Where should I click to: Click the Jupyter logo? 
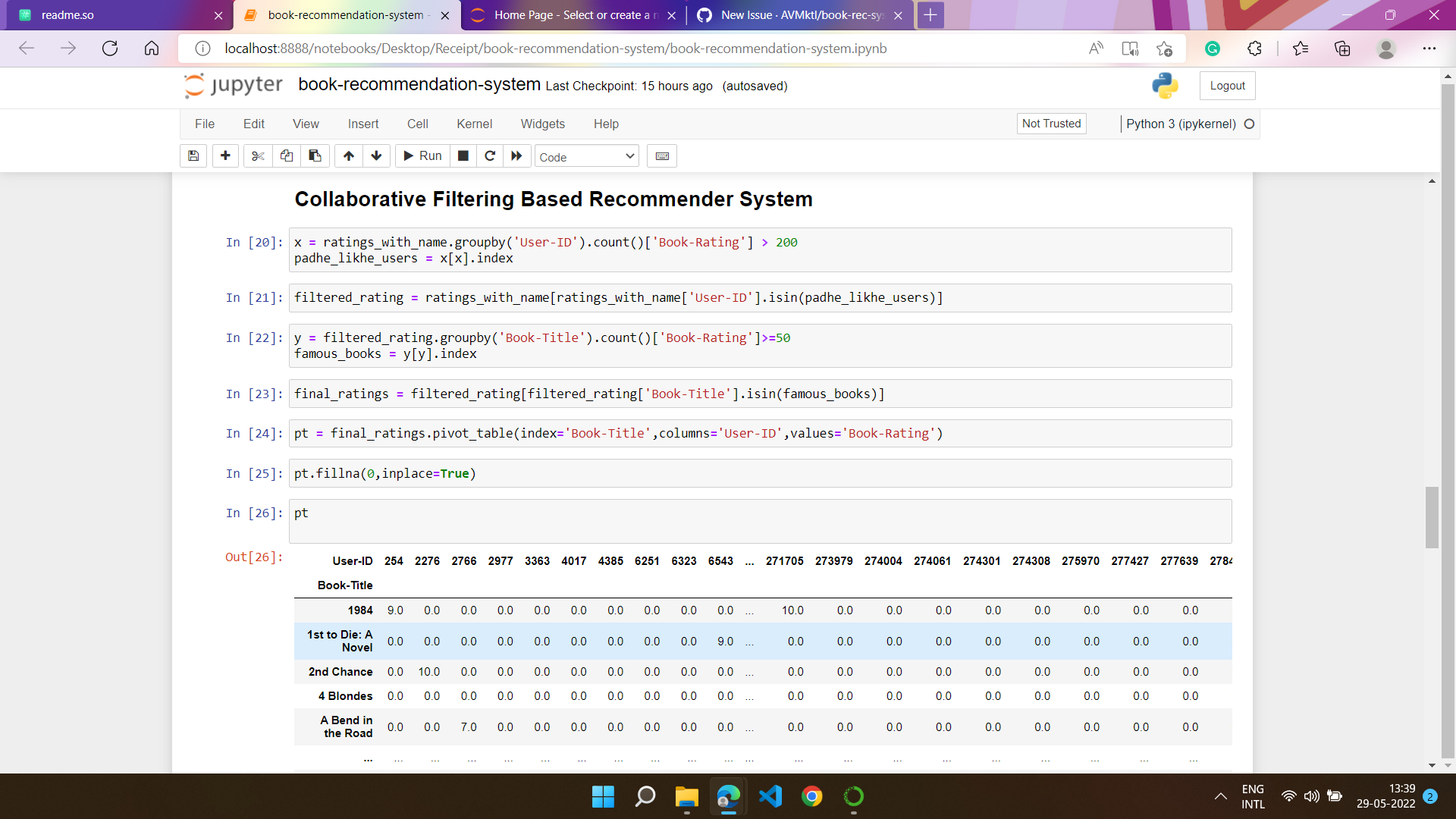[x=234, y=85]
